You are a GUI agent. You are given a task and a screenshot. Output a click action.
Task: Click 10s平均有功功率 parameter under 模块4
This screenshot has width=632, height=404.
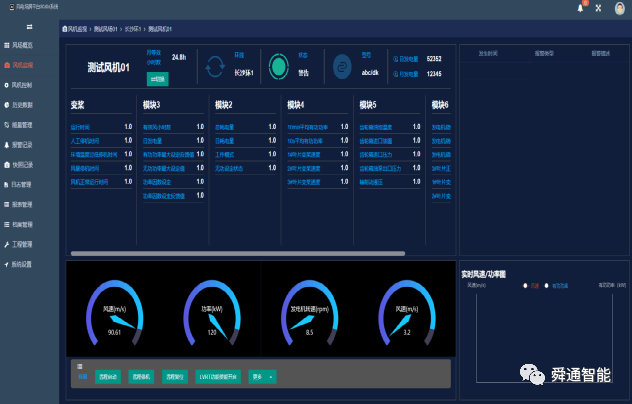coord(305,141)
